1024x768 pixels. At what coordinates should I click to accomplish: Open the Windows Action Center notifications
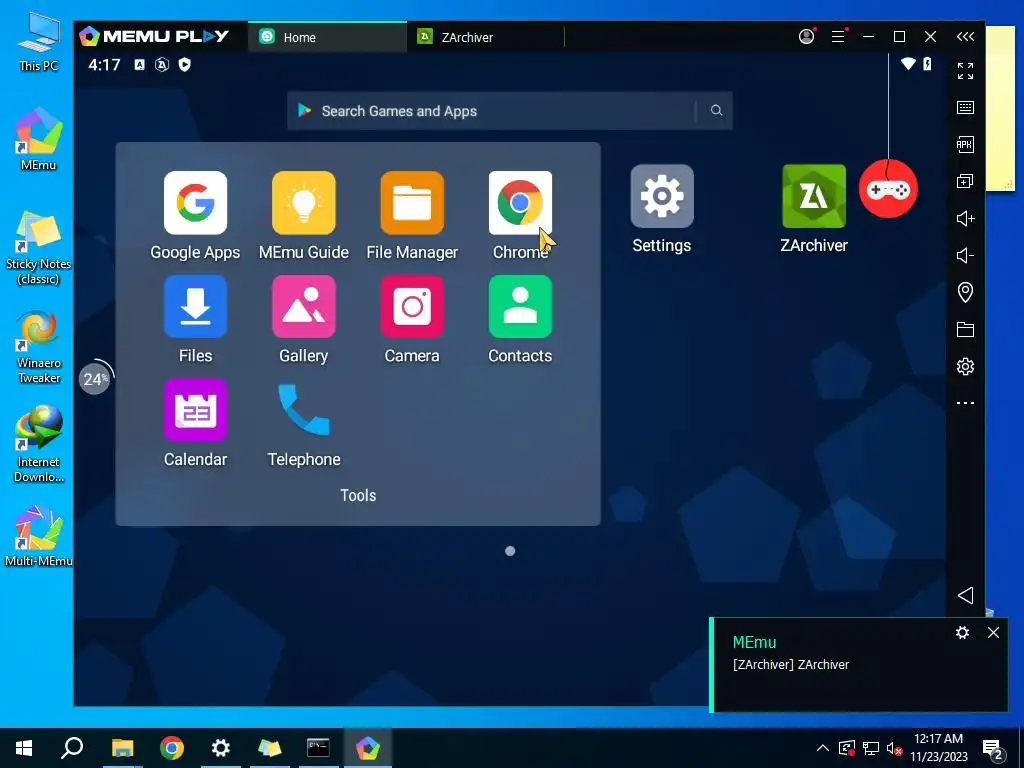click(x=993, y=749)
